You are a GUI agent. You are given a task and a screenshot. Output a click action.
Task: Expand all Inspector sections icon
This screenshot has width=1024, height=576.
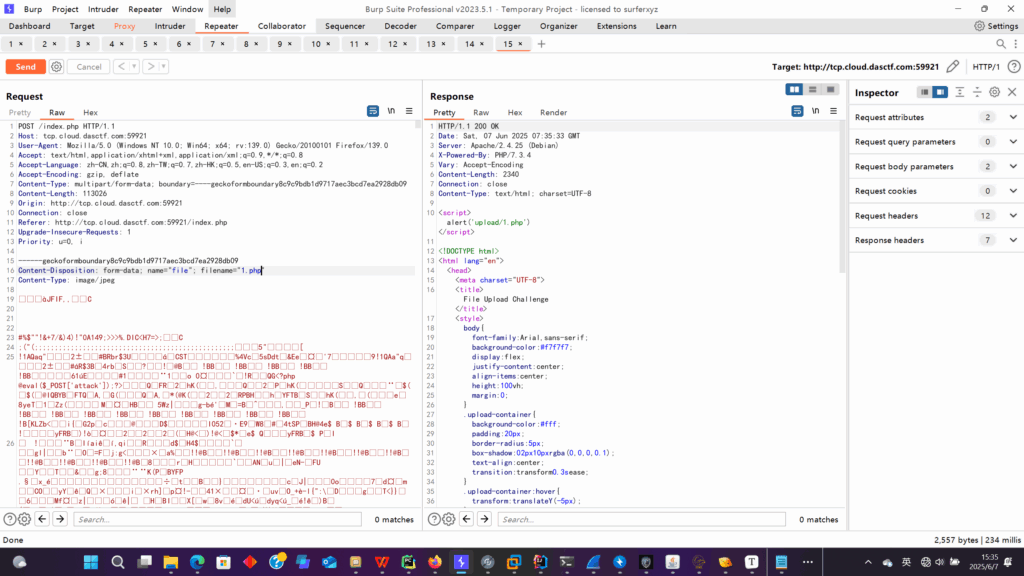tap(959, 93)
